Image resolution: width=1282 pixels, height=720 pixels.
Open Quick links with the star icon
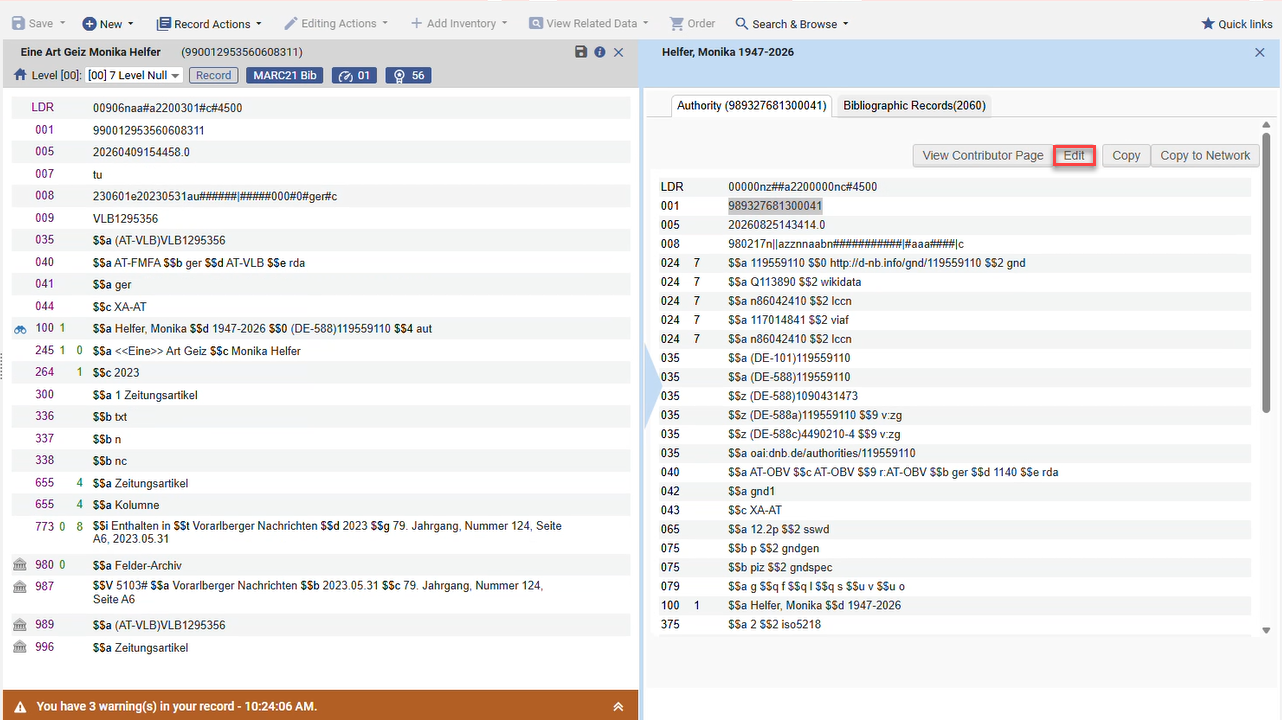pos(1237,24)
